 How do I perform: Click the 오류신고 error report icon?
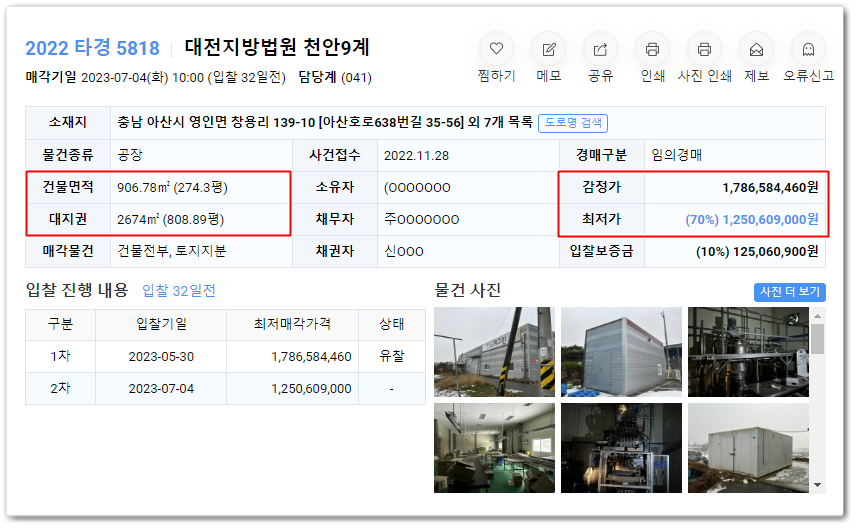808,49
